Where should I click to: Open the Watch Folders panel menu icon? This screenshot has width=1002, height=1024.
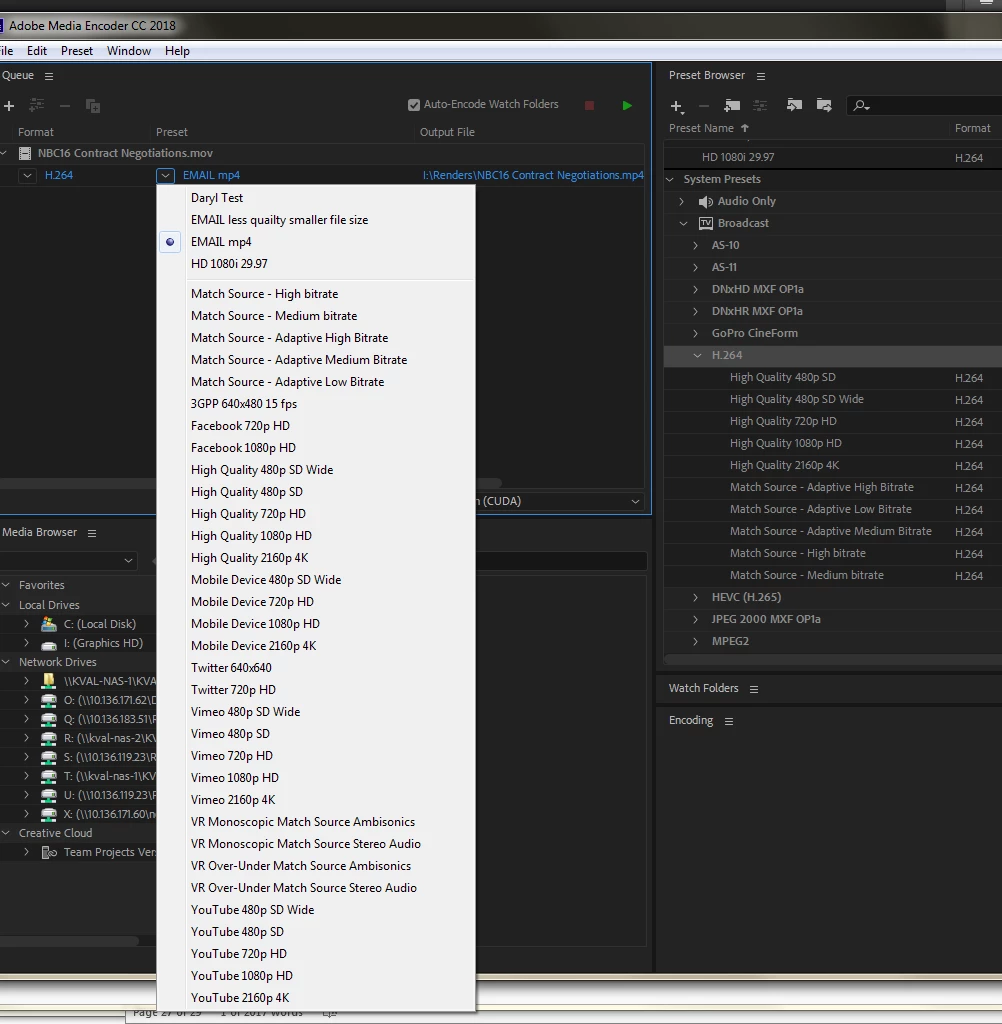pos(754,689)
